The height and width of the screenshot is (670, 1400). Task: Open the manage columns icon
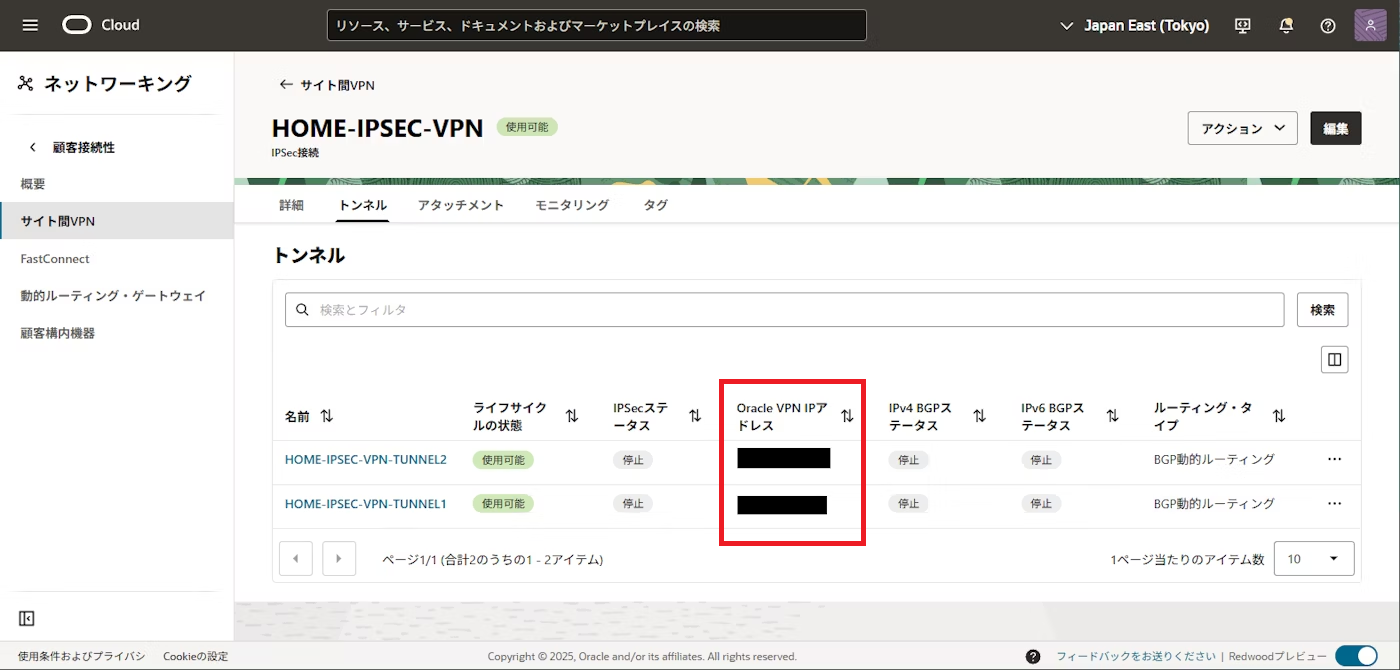(1334, 359)
